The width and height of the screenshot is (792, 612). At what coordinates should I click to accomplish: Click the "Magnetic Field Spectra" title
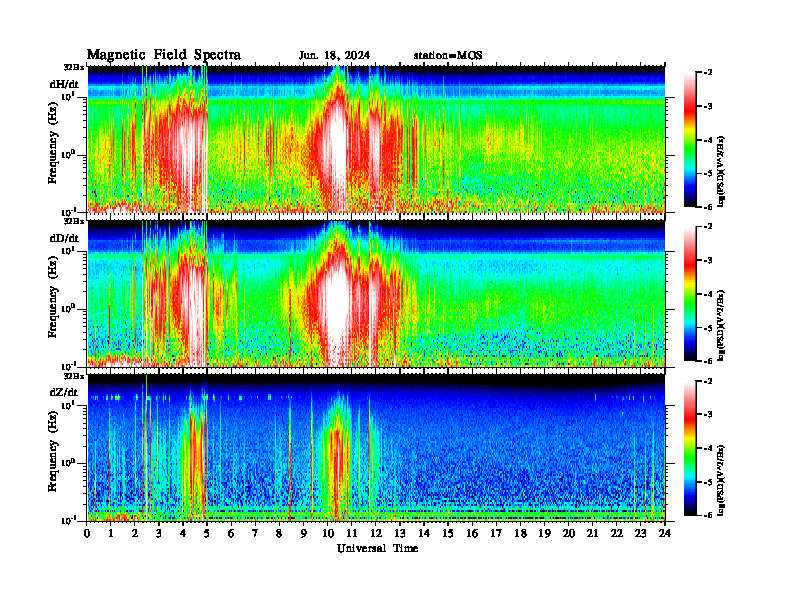(164, 55)
